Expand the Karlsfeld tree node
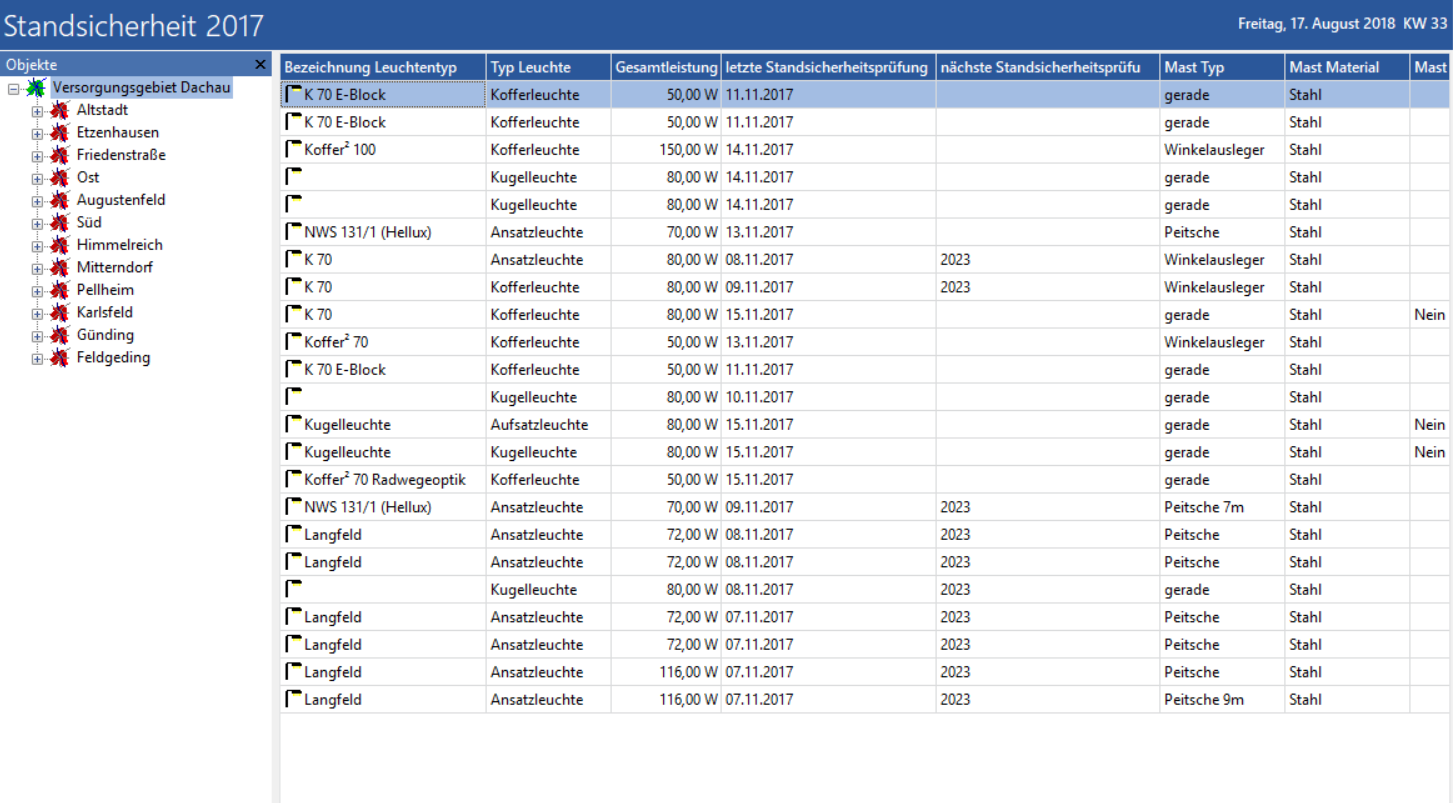Screen dimensions: 1453x803 coord(37,313)
